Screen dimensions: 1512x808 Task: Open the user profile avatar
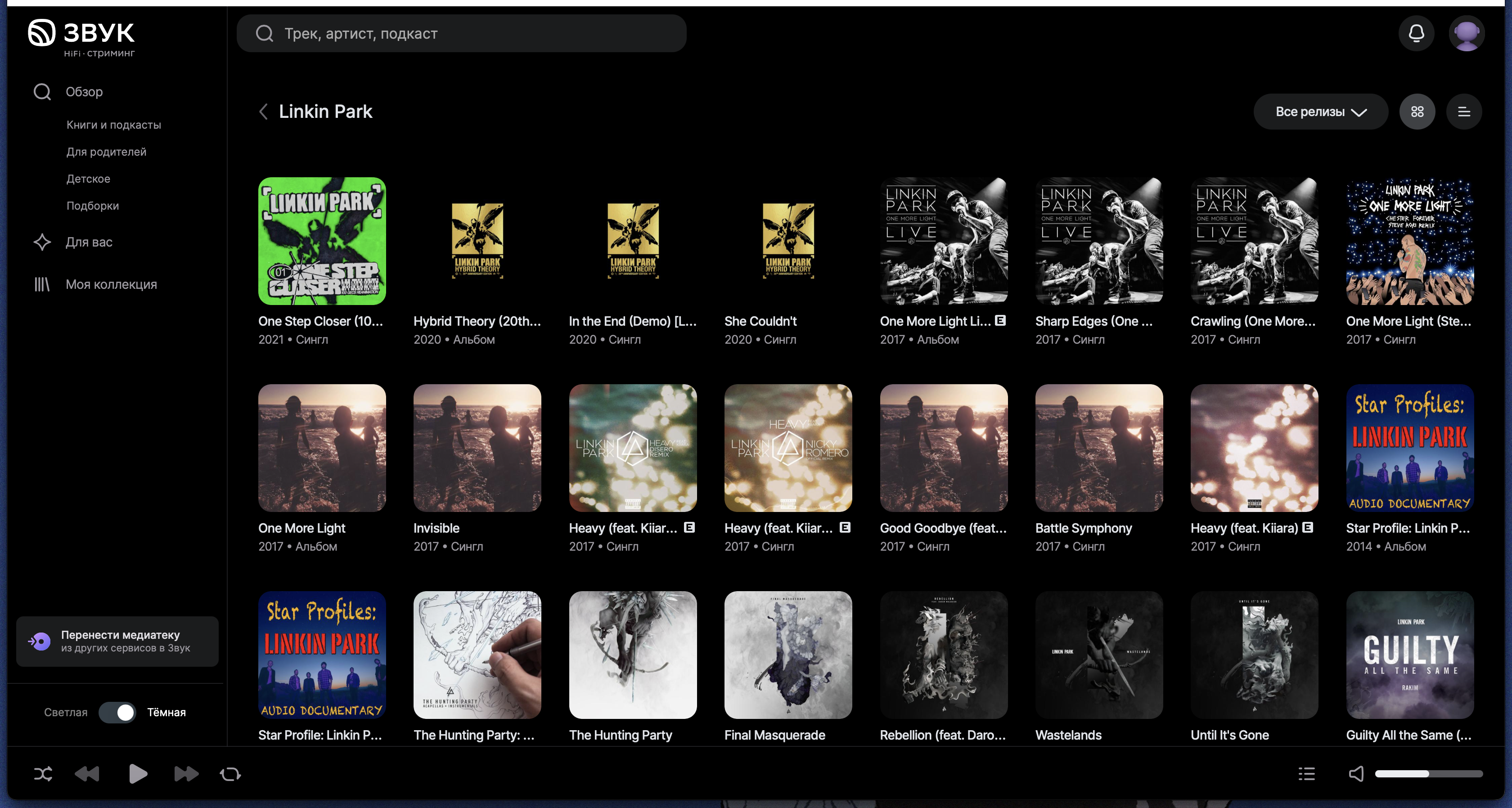point(1466,33)
